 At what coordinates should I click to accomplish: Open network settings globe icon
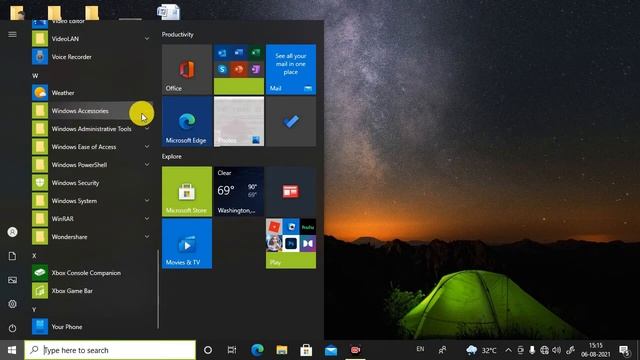[544, 350]
